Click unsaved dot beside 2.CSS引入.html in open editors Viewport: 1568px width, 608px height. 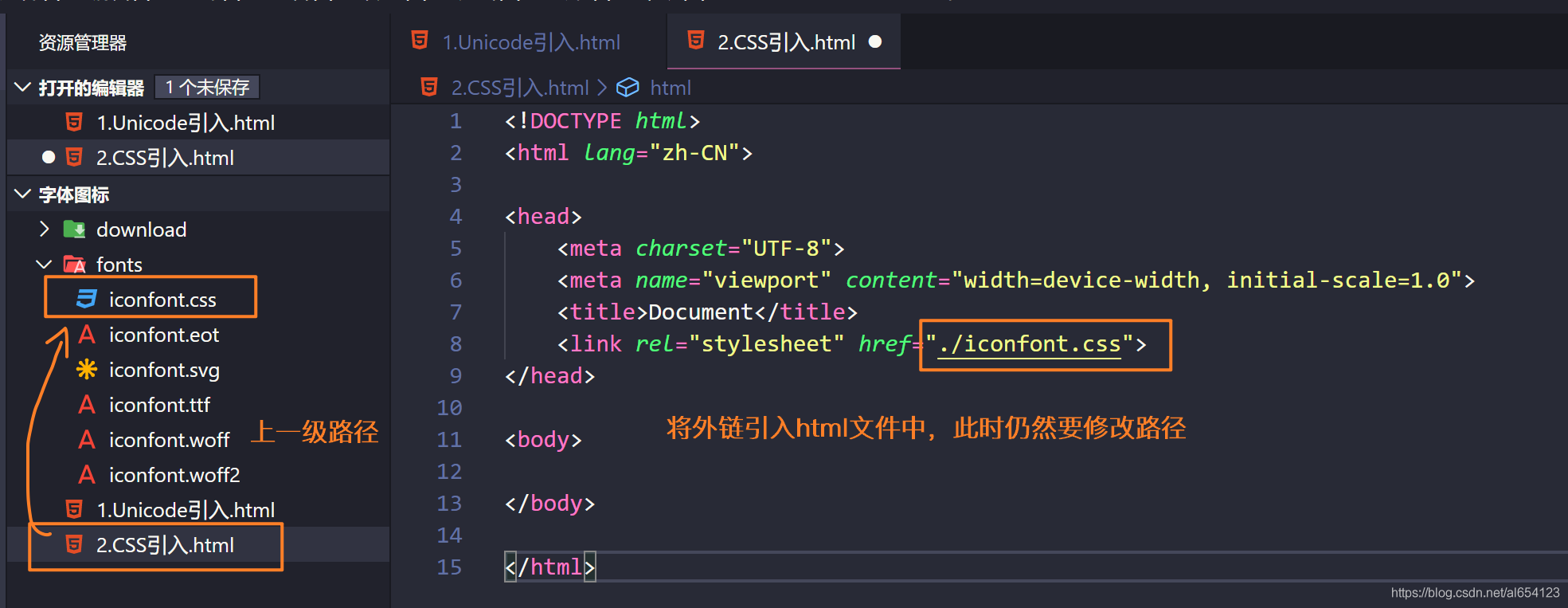(x=49, y=157)
